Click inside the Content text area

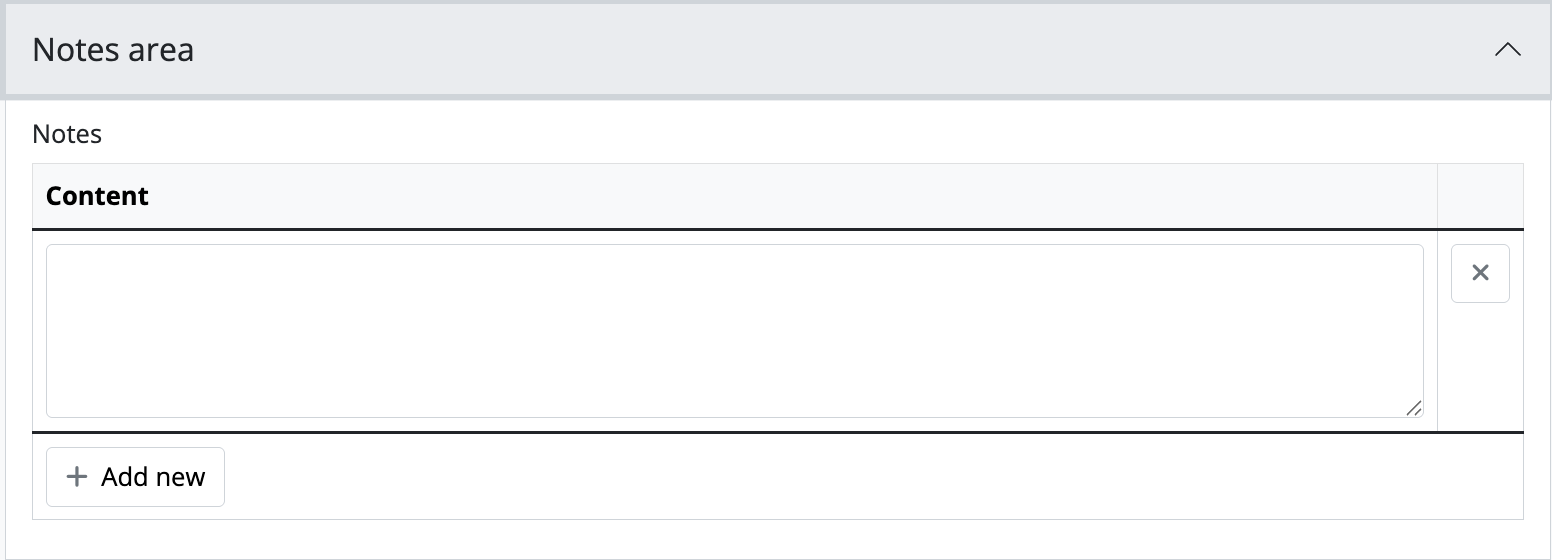pos(734,331)
